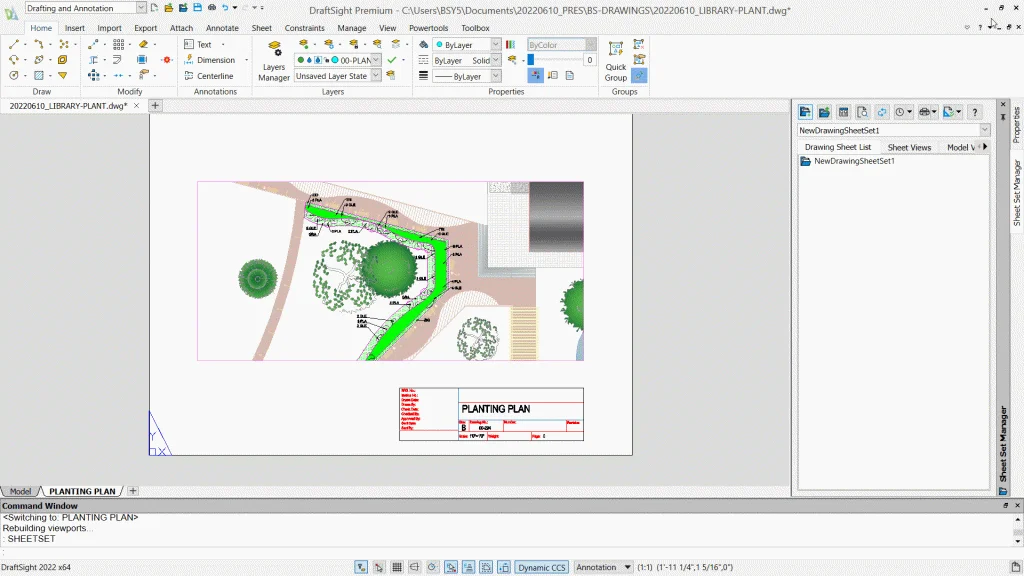Click the Quick Group tool
Image resolution: width=1024 pixels, height=576 pixels.
point(616,61)
